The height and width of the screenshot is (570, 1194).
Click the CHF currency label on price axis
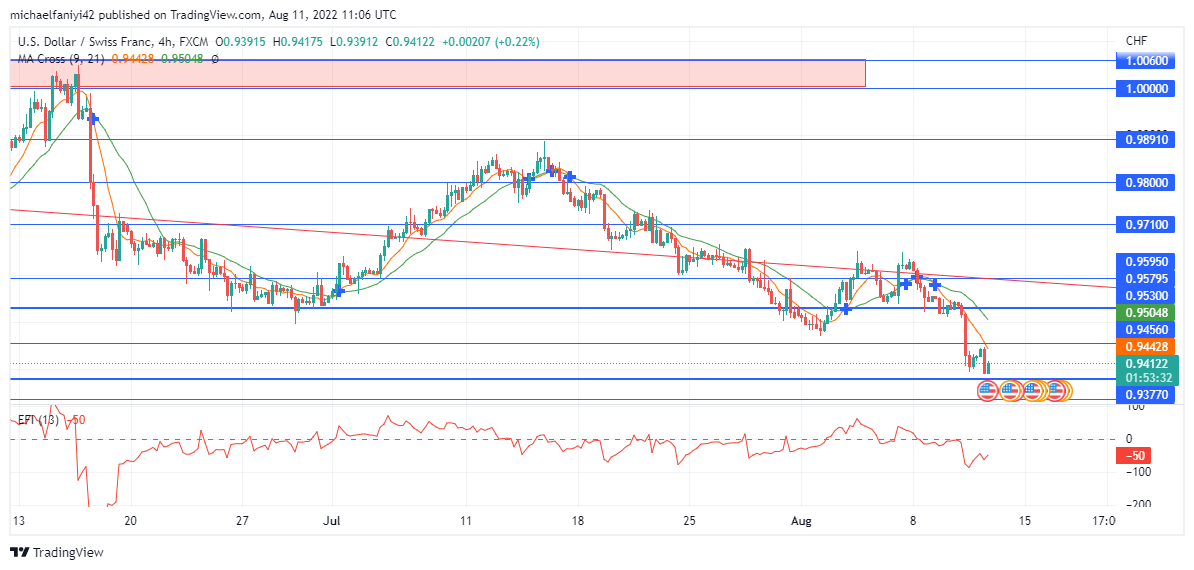1135,40
